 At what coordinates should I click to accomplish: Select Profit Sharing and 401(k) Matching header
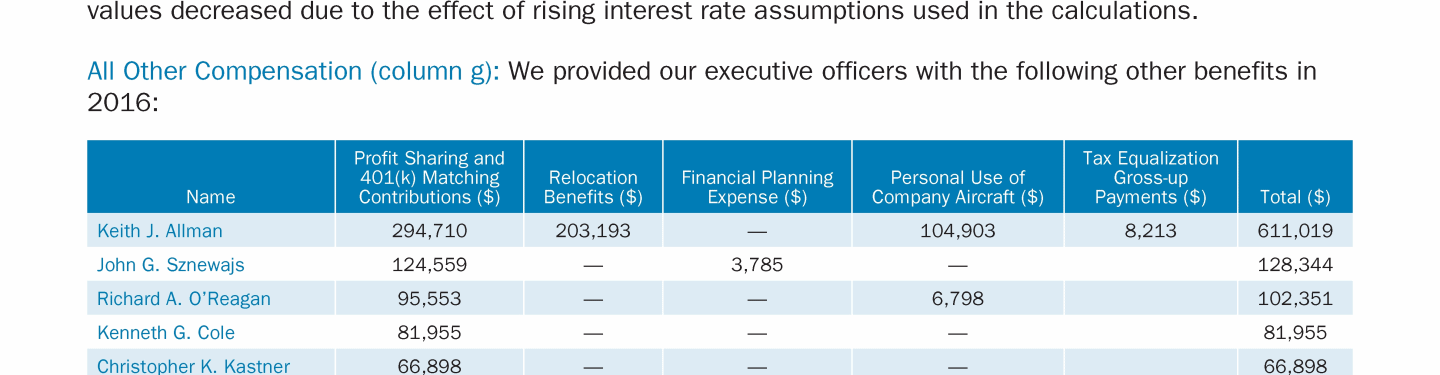point(430,177)
